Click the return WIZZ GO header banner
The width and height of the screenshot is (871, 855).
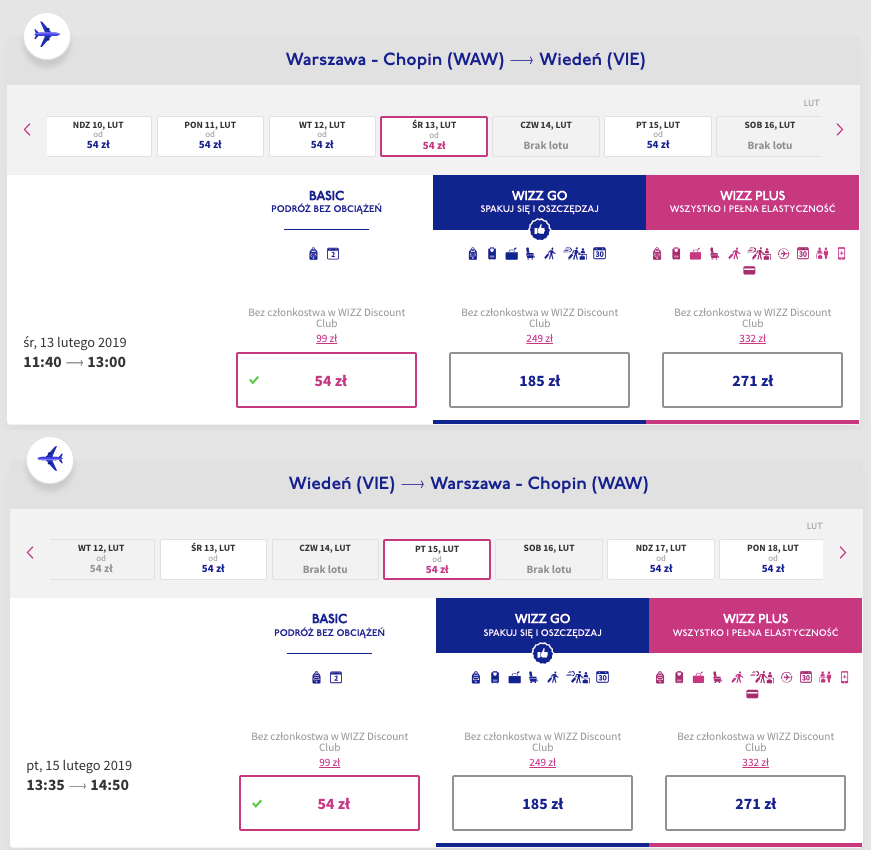[x=542, y=625]
